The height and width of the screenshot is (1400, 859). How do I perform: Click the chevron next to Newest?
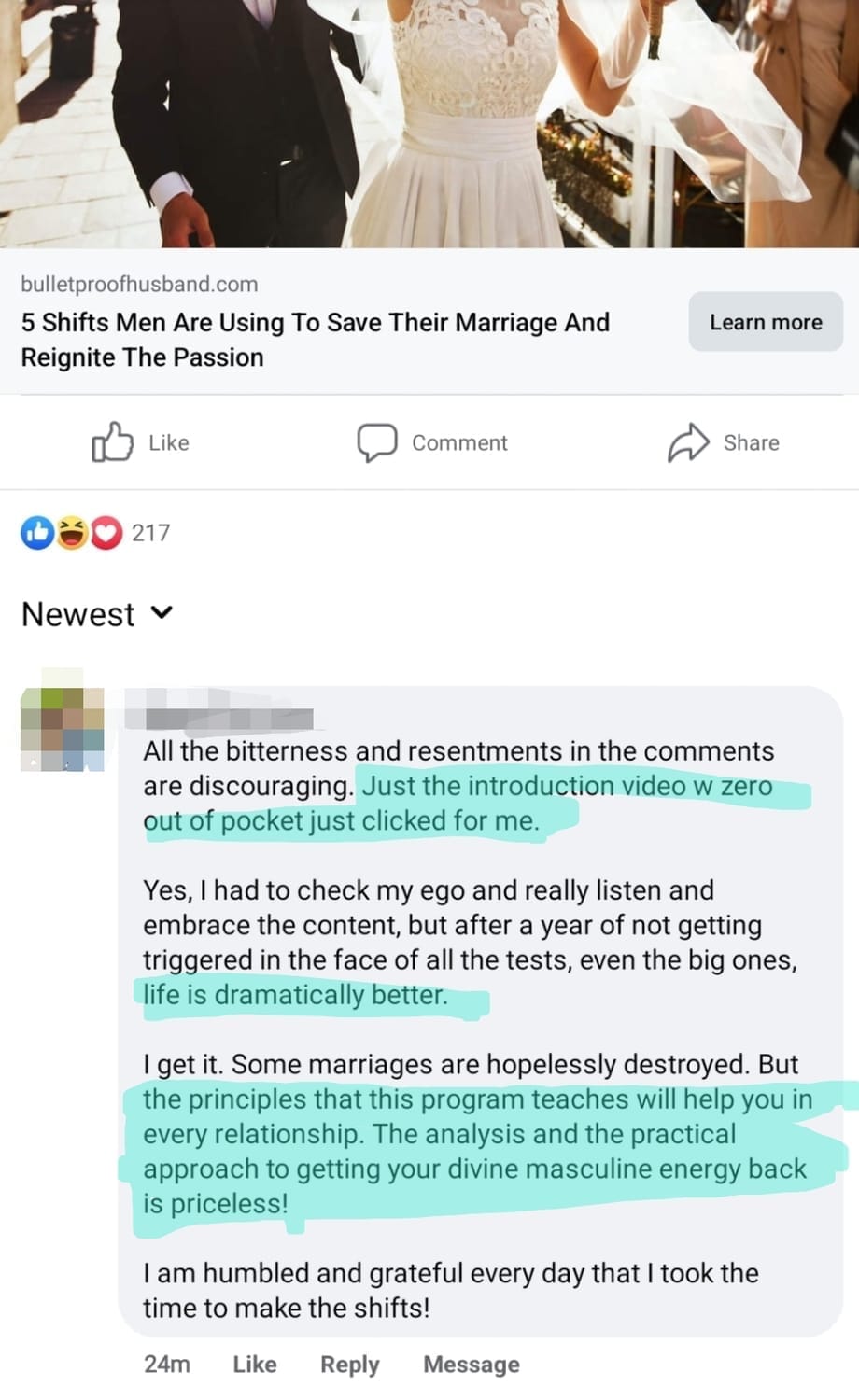pos(162,613)
